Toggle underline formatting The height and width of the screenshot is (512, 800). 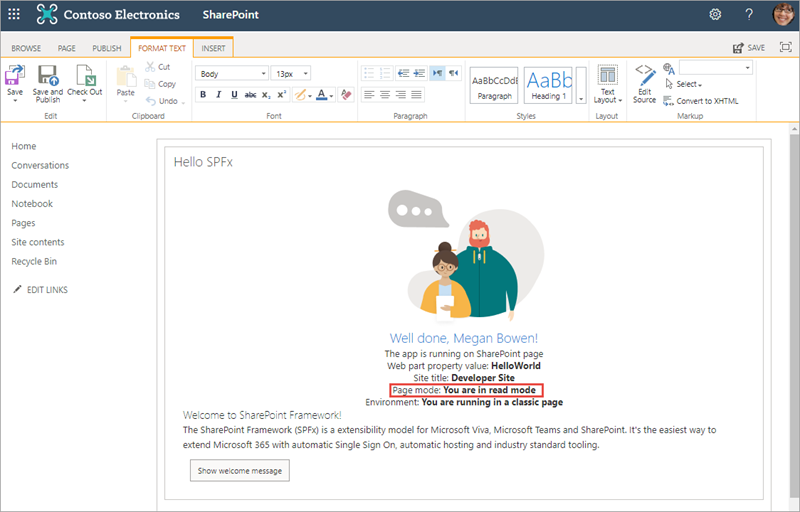pos(234,94)
